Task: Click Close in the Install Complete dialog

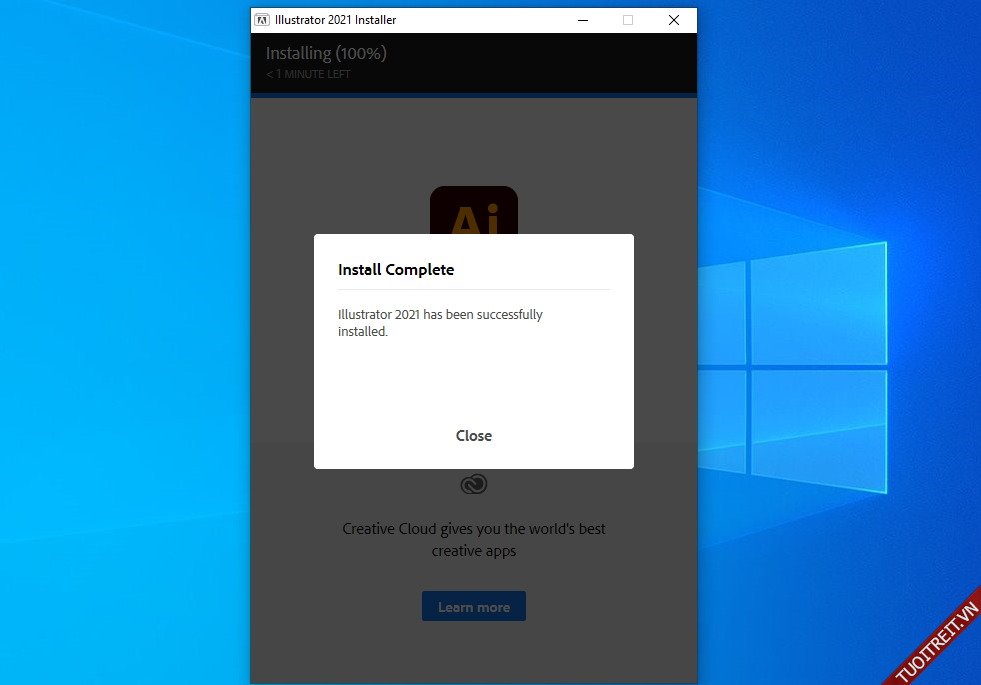Action: [473, 436]
